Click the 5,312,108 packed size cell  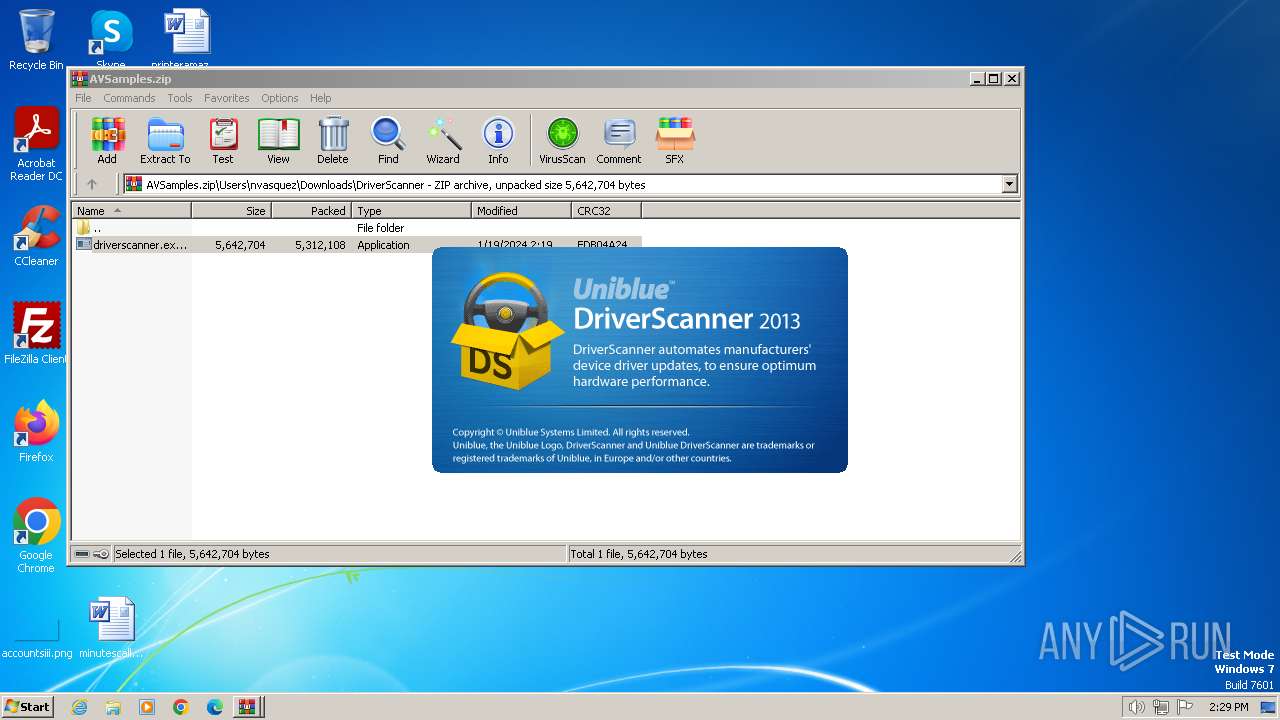(x=320, y=245)
